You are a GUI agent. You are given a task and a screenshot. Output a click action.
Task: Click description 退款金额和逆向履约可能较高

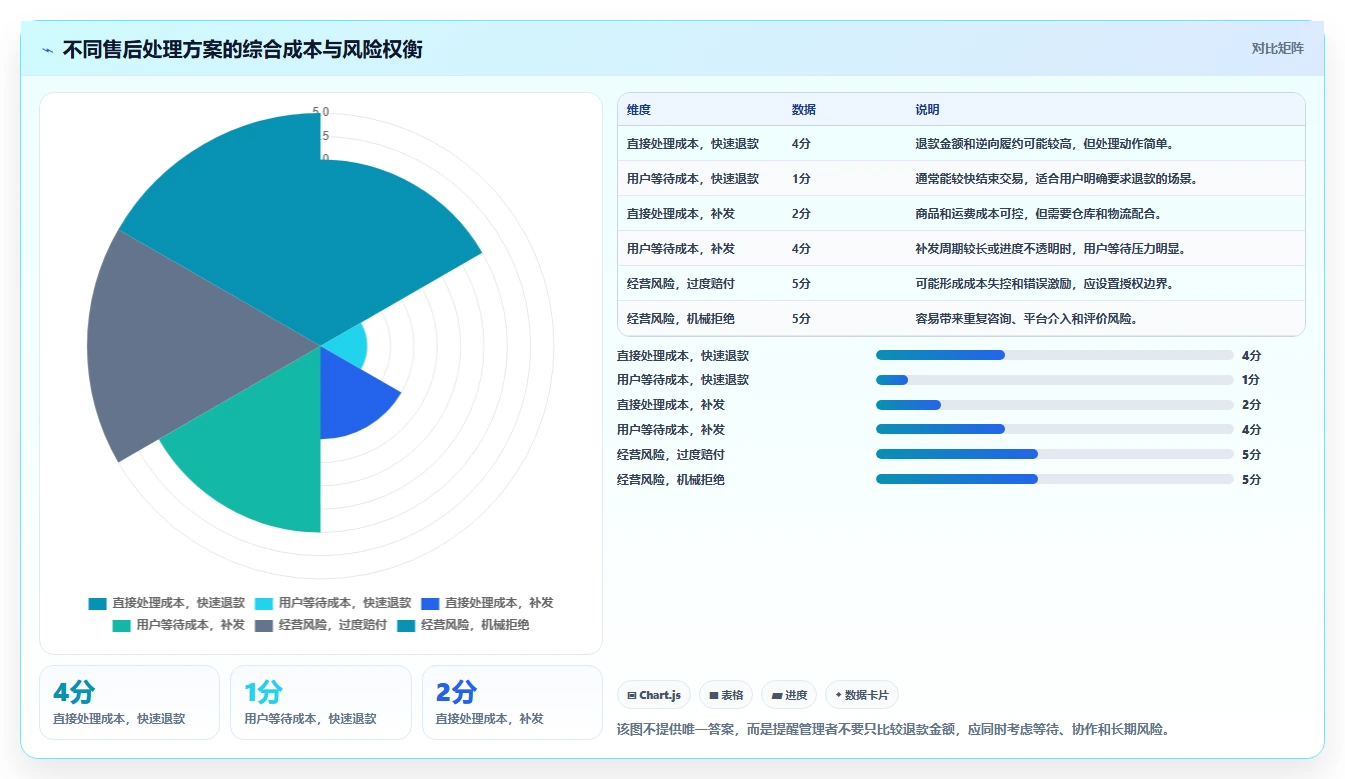pyautogui.click(x=1044, y=144)
